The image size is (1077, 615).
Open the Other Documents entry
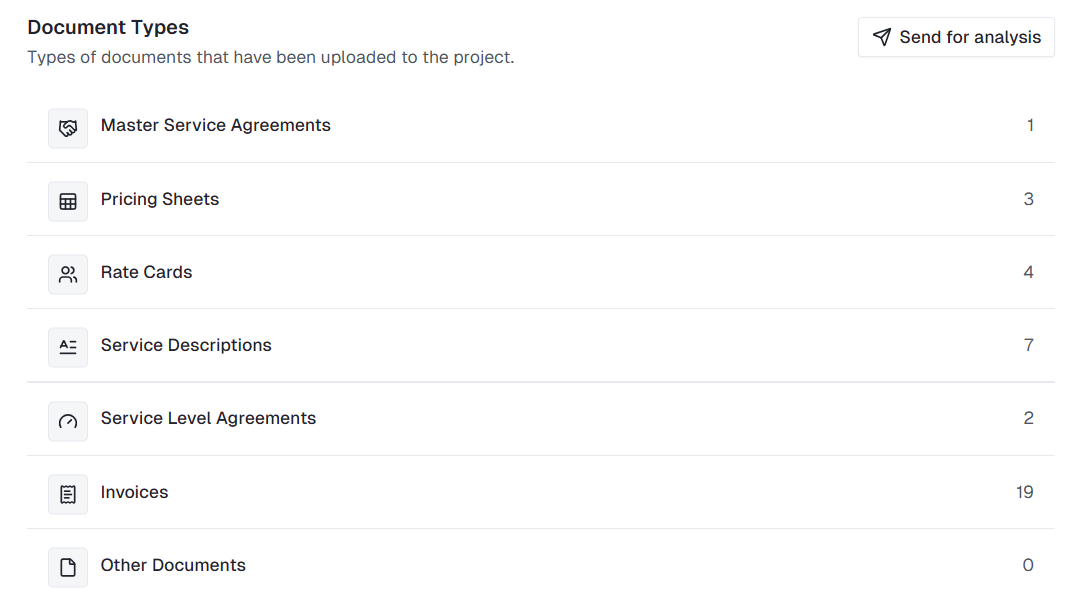coord(173,565)
